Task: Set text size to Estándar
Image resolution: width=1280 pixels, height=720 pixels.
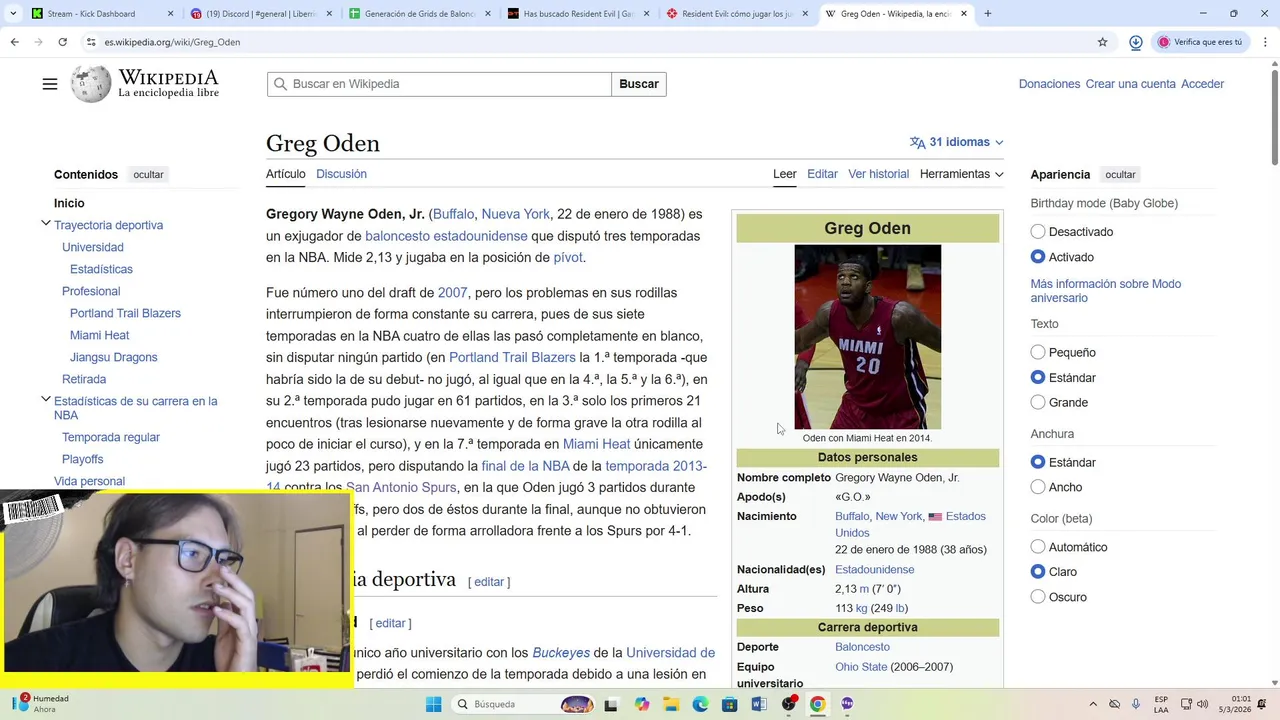Action: pyautogui.click(x=1038, y=378)
